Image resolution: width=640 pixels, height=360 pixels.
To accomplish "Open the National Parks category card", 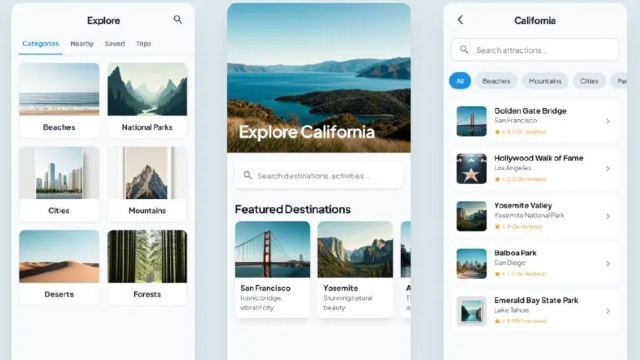I will point(147,100).
